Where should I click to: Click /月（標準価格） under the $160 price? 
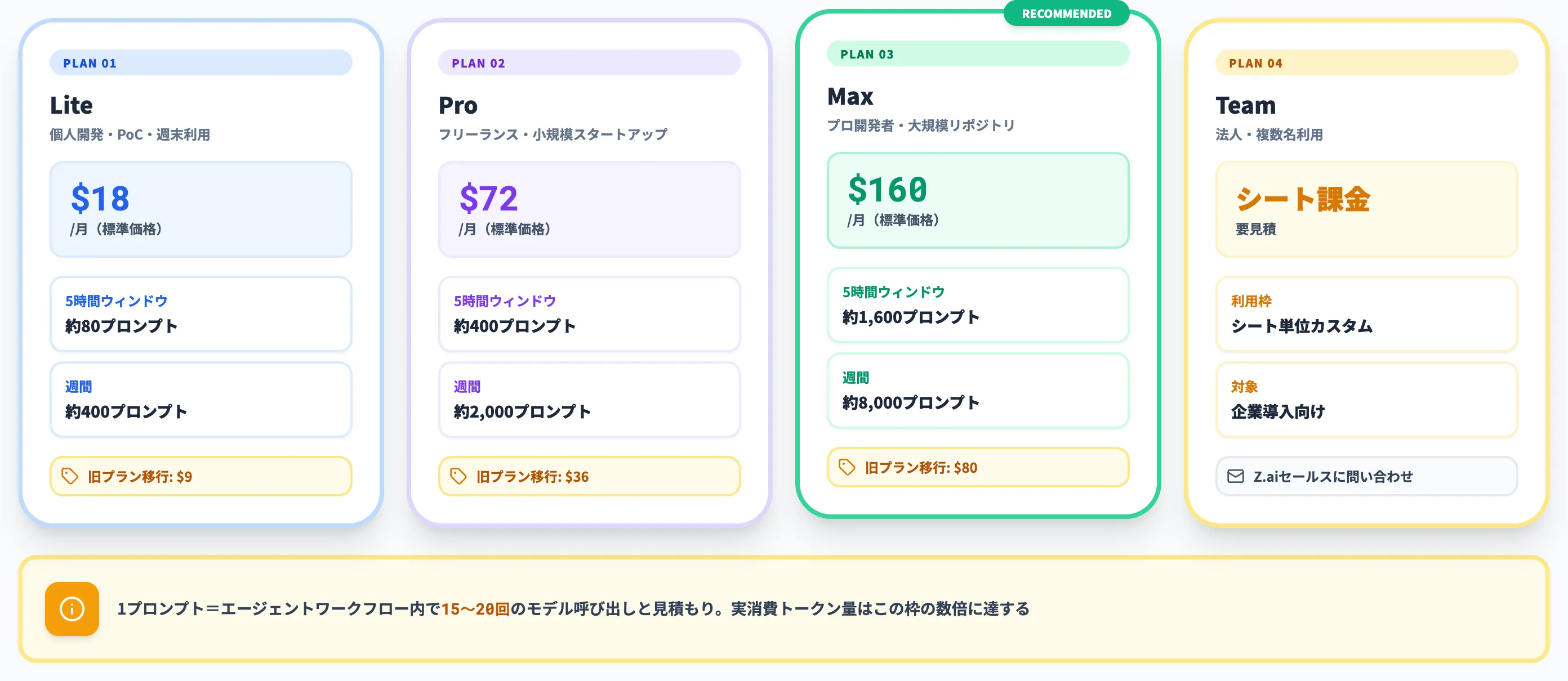click(893, 220)
